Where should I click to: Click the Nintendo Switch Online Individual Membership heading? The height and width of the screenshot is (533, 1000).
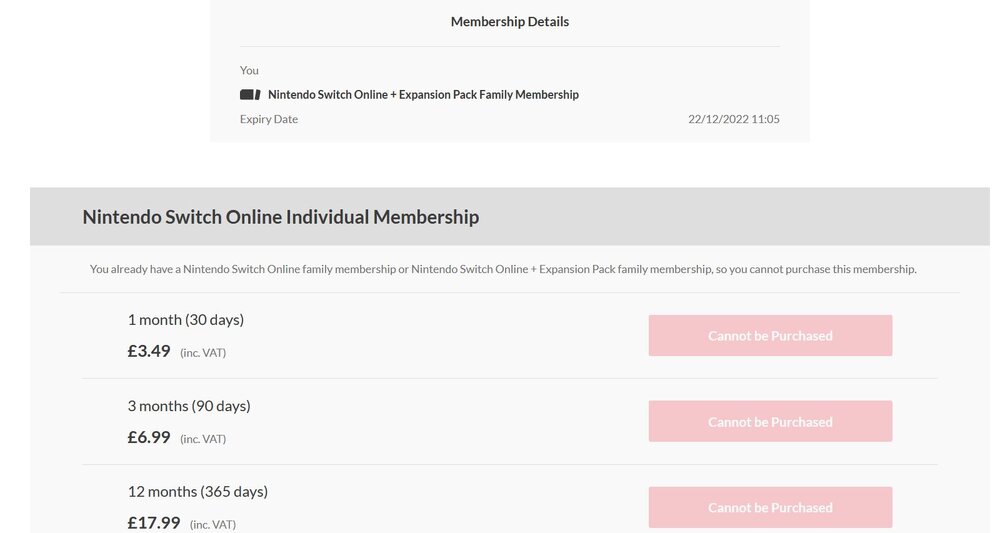click(281, 217)
